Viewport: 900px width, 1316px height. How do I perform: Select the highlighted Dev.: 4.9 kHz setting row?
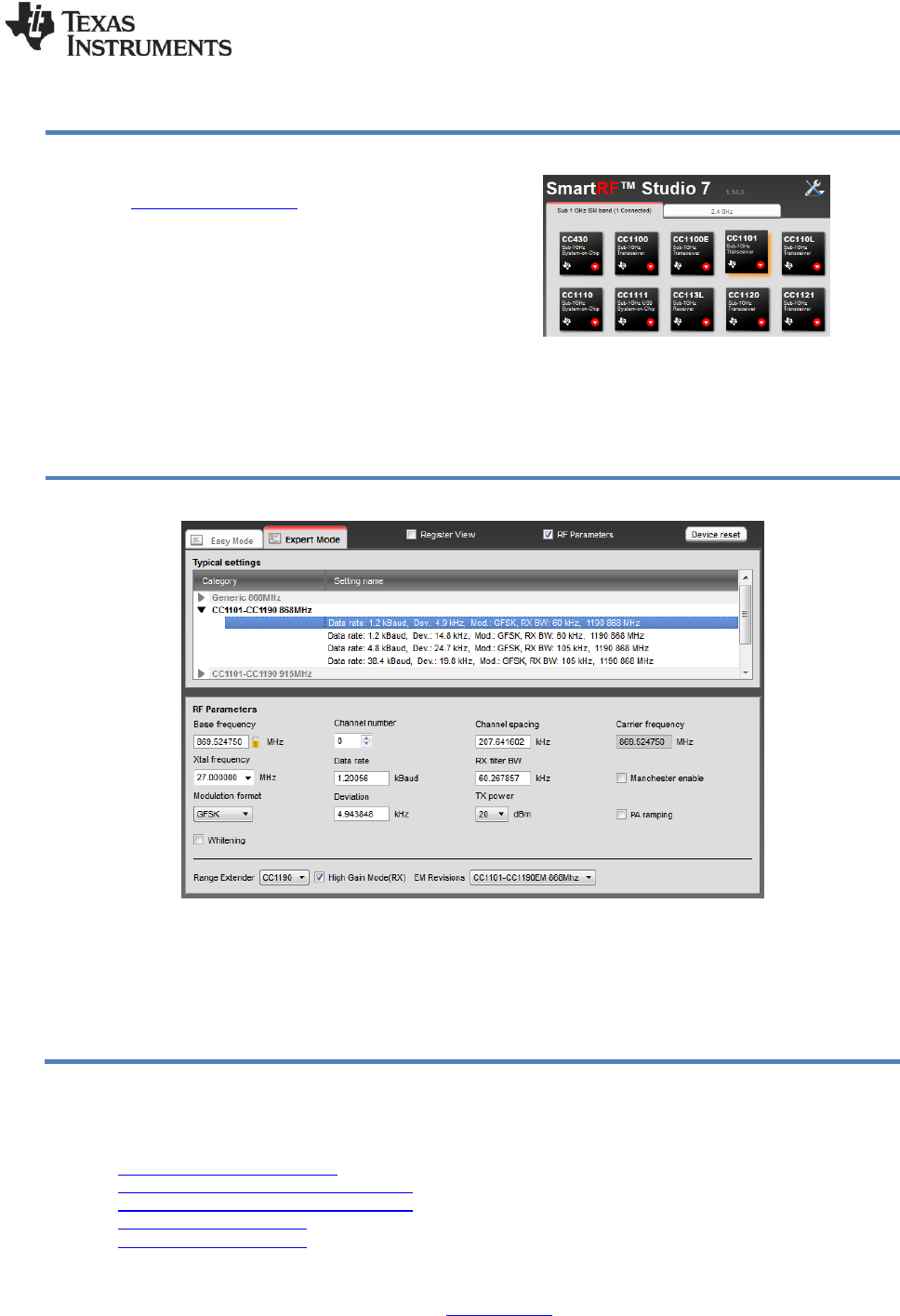[x=482, y=623]
